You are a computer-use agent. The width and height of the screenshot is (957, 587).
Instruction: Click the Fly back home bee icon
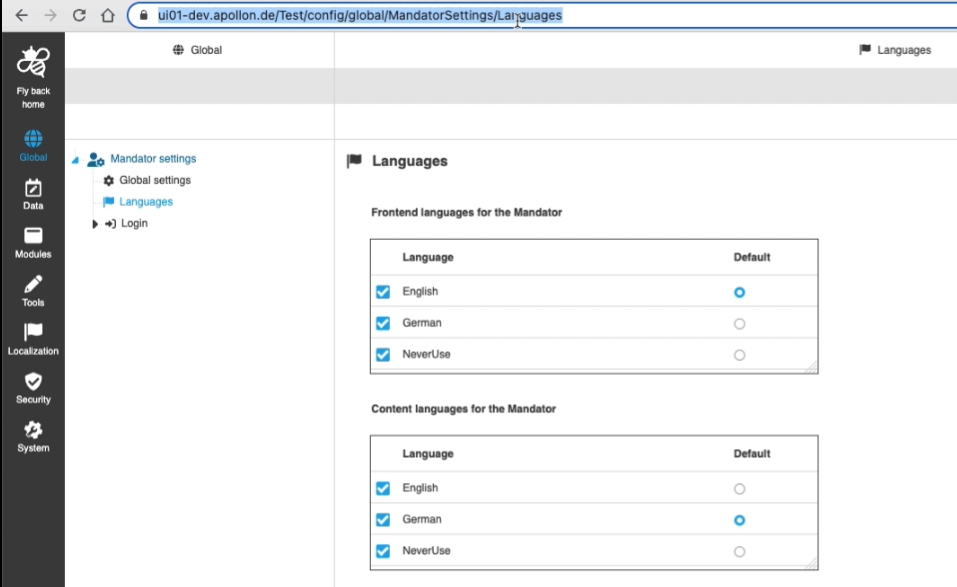[33, 64]
